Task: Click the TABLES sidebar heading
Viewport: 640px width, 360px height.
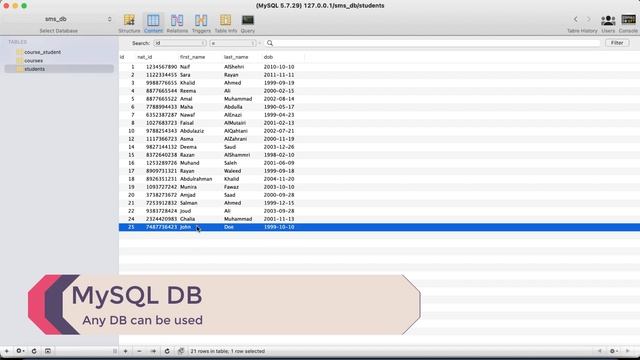Action: [x=18, y=42]
